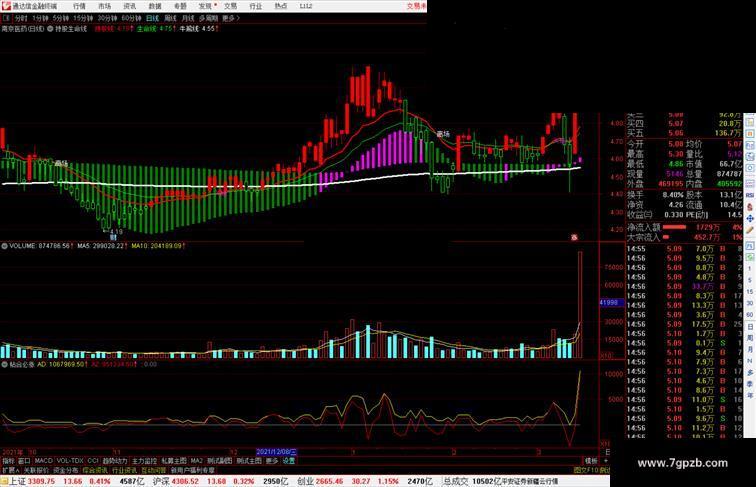Switch chart to 5分钟 period
This screenshot has height=487, width=756.
[61, 18]
